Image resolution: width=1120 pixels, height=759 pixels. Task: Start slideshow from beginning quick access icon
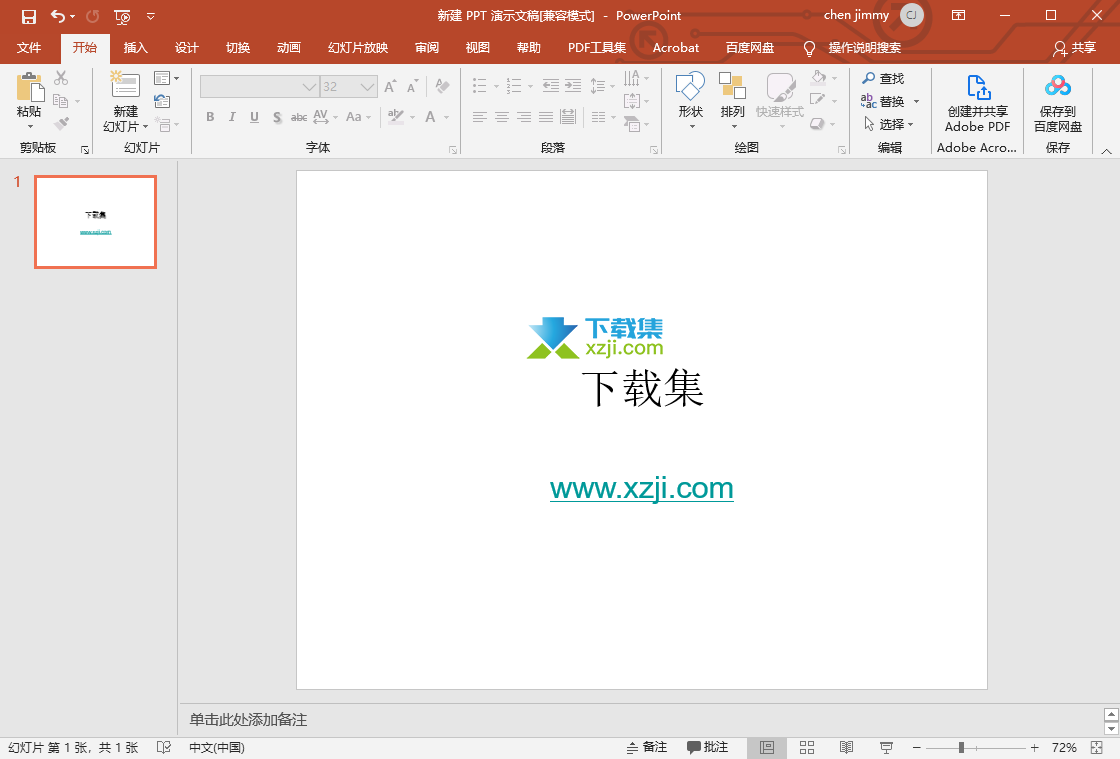pos(122,16)
